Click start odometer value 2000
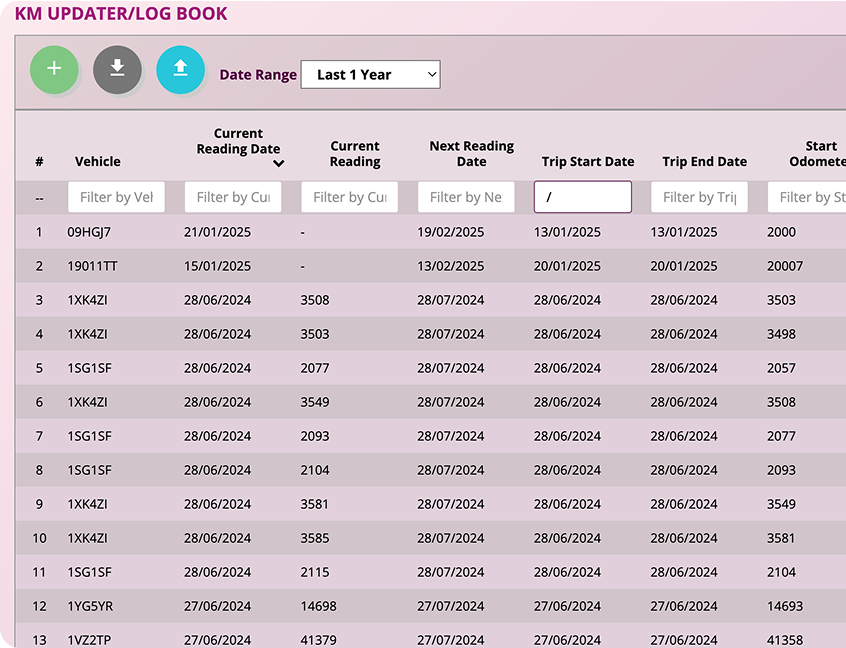 coord(781,232)
